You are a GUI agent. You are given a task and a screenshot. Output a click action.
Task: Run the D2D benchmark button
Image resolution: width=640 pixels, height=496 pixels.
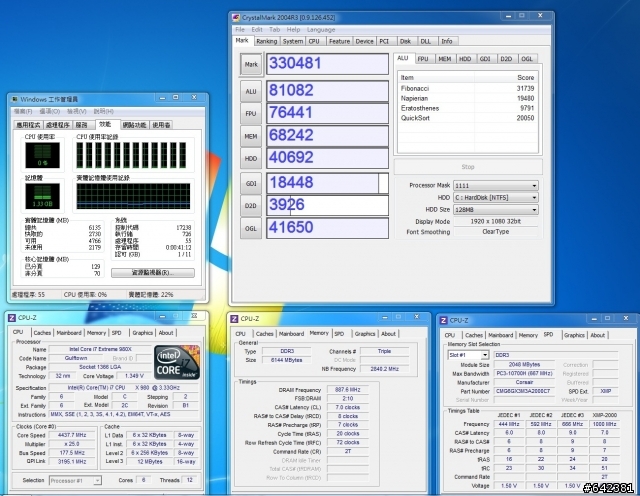click(x=251, y=206)
